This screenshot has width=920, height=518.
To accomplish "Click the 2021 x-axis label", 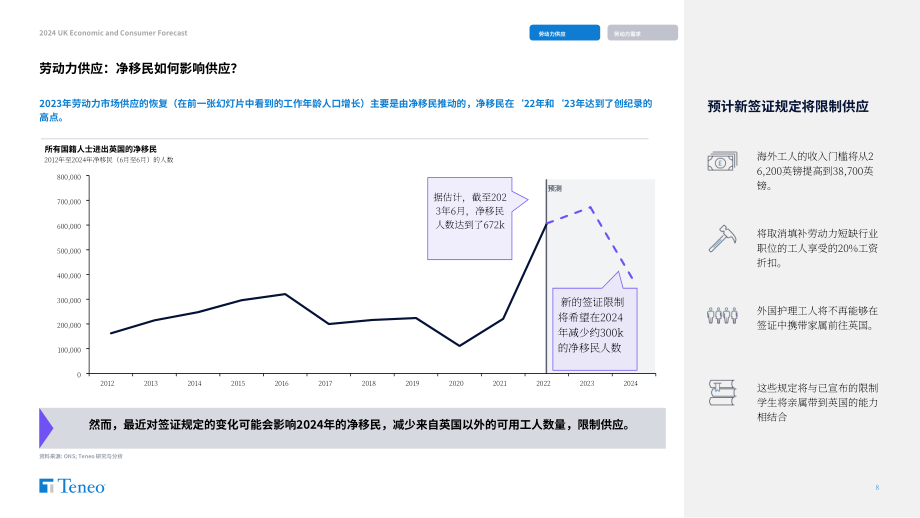I will [499, 384].
